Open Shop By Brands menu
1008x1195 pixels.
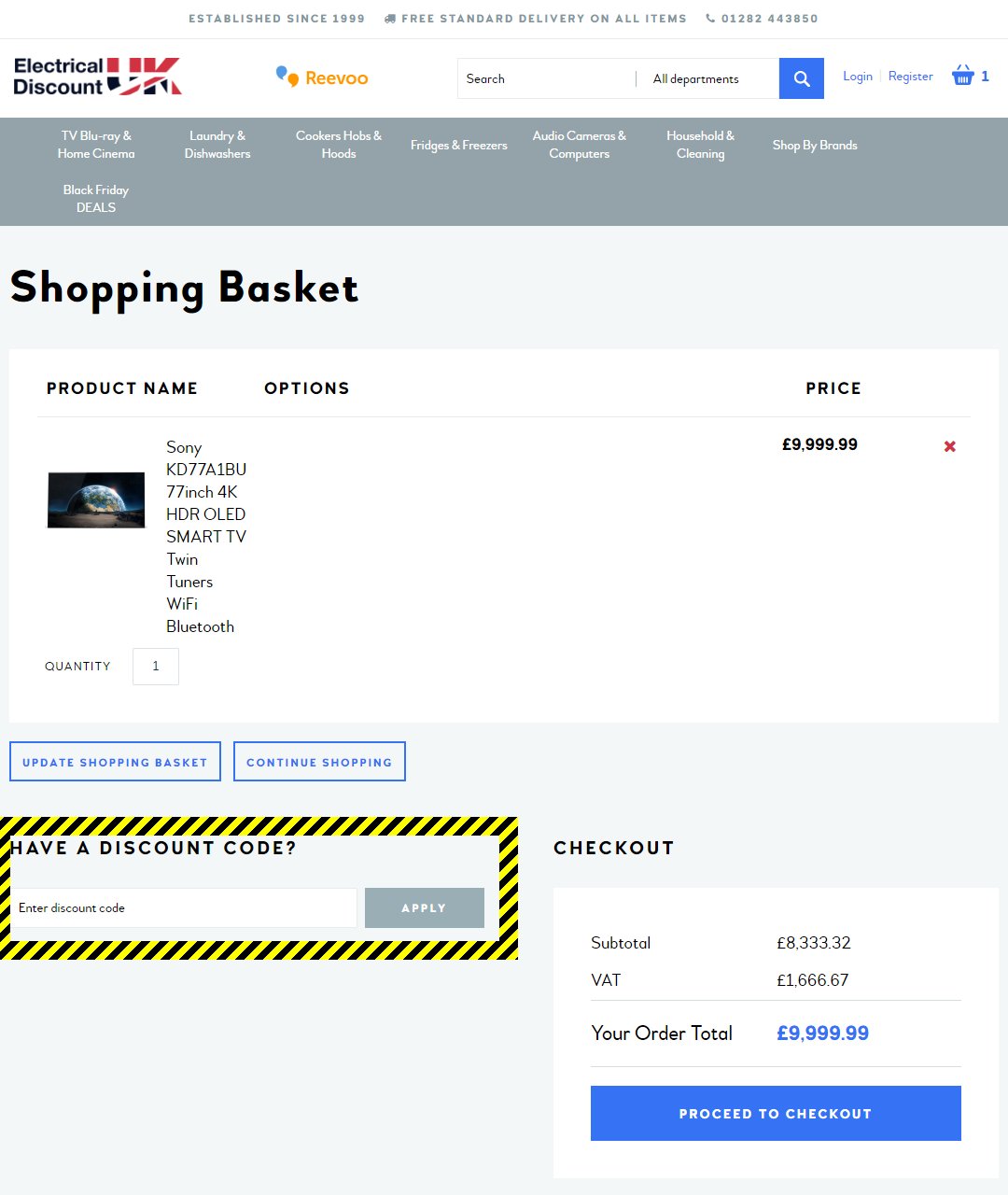point(815,145)
